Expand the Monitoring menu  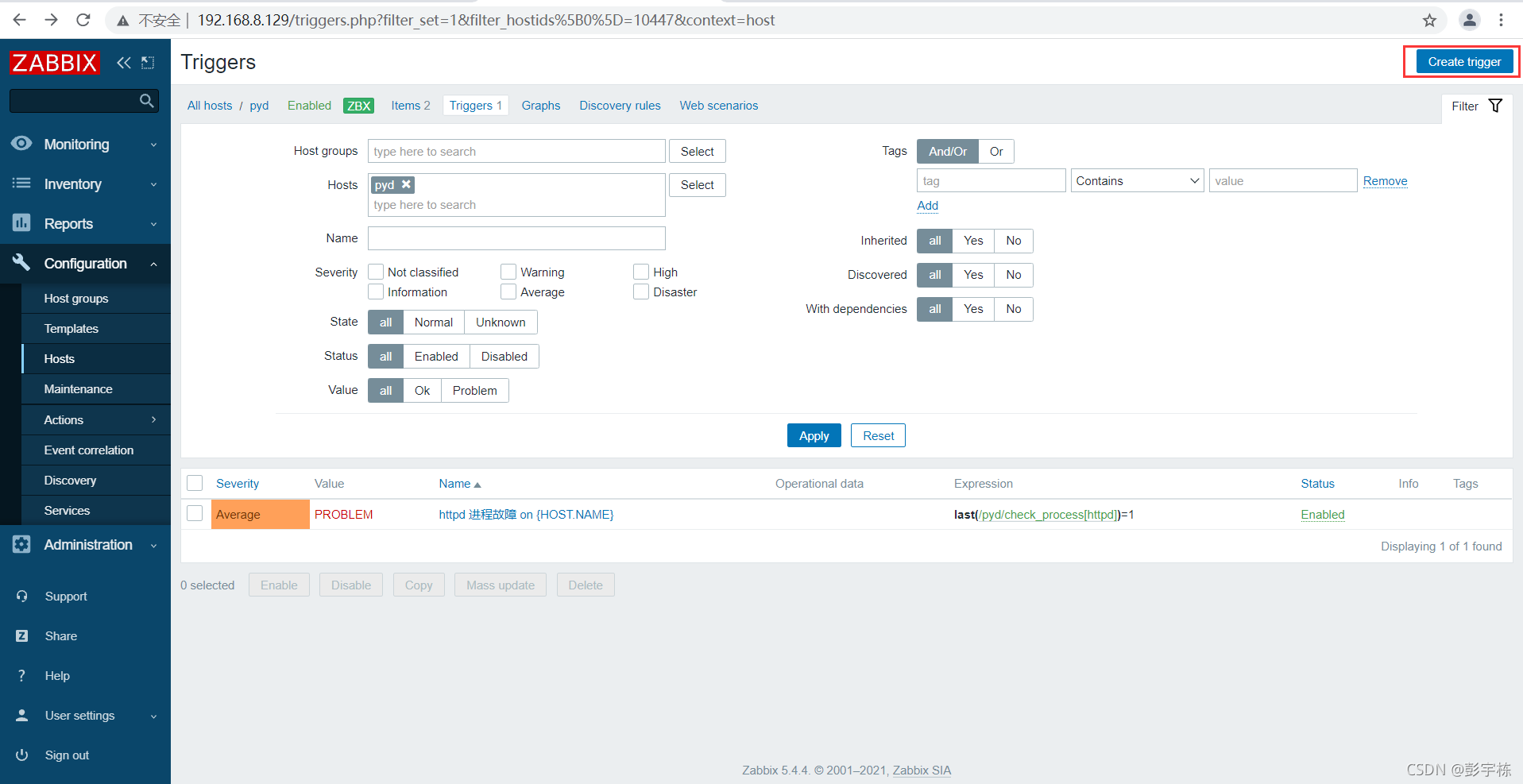(x=153, y=145)
